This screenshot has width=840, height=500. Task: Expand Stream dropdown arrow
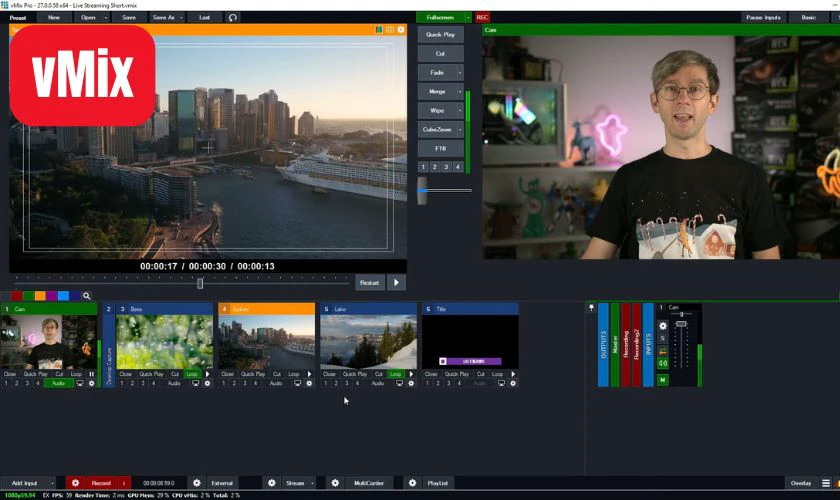point(312,483)
